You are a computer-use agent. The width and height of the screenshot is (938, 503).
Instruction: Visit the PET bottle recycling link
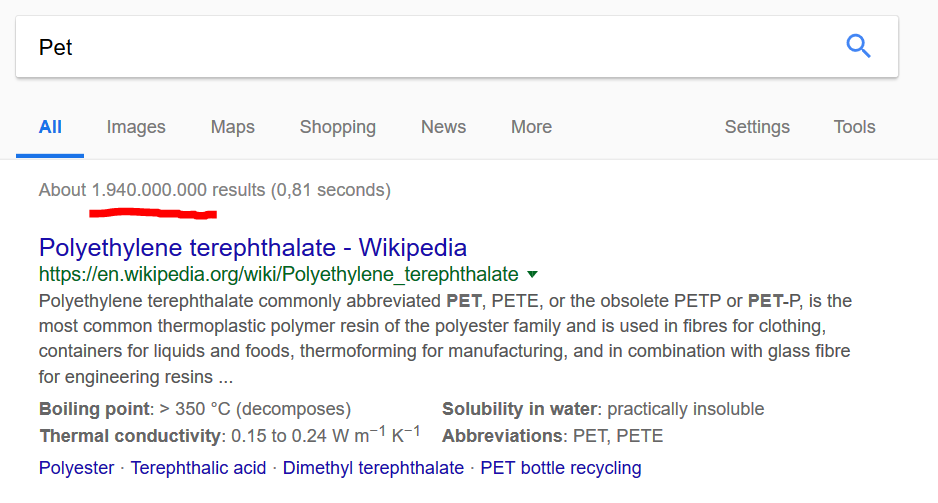point(561,468)
